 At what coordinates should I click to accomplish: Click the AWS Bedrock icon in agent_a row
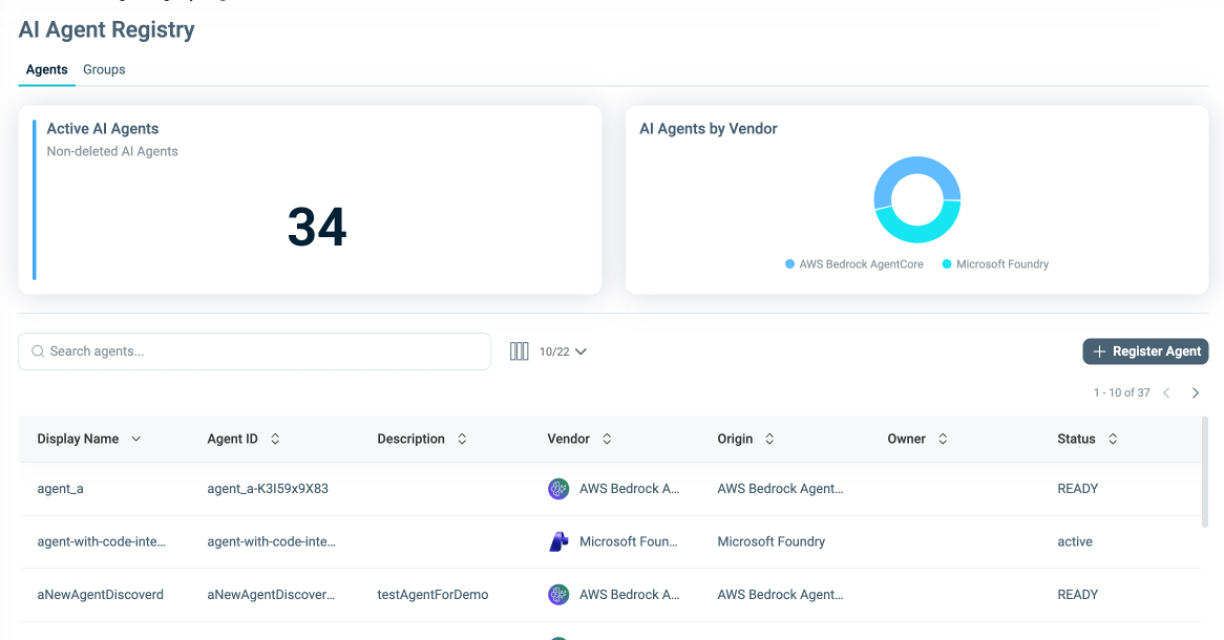(x=559, y=489)
